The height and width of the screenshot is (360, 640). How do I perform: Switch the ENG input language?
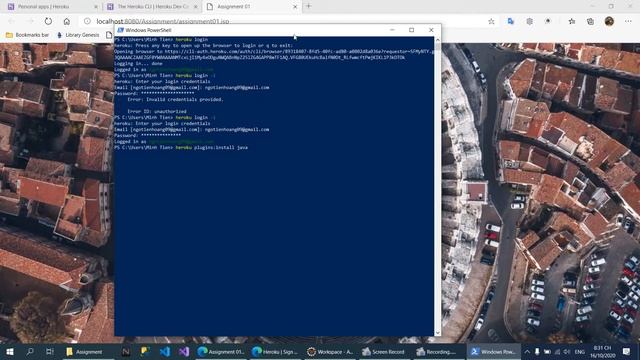click(580, 351)
